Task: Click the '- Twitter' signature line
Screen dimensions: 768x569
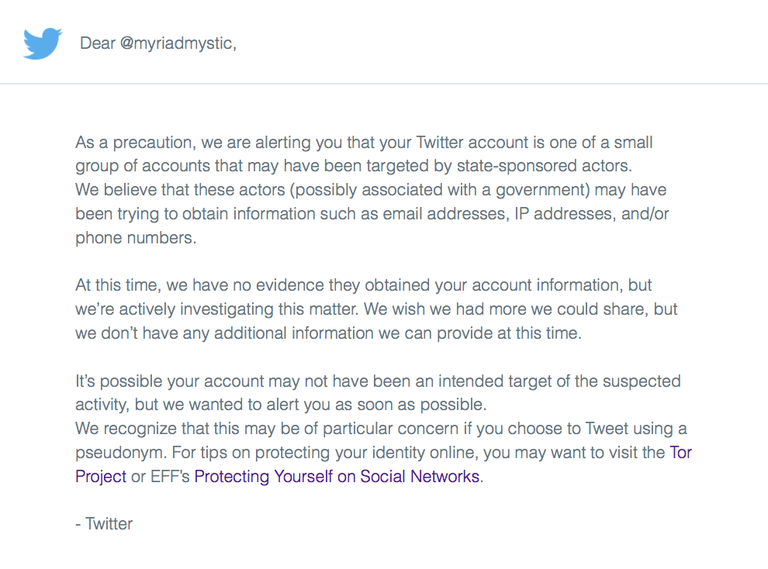Action: [x=104, y=523]
